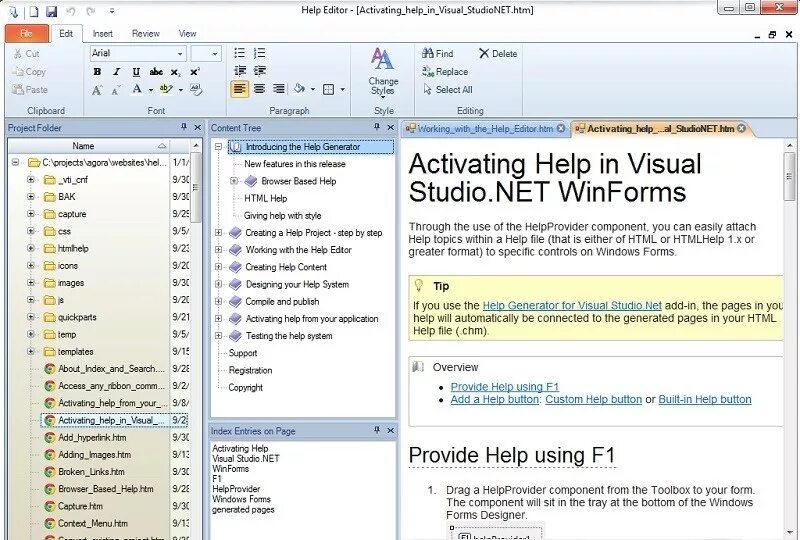This screenshot has width=800, height=540.
Task: Open Help Generator for Visual Studio.Net link
Action: [572, 306]
